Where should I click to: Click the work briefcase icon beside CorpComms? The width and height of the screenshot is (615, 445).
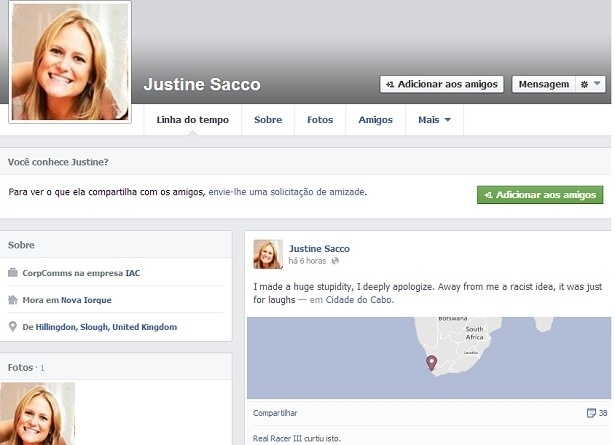13,273
